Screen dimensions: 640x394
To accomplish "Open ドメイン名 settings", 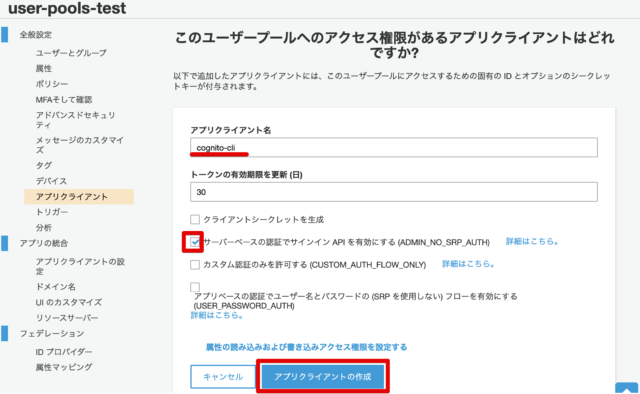I will point(56,287).
